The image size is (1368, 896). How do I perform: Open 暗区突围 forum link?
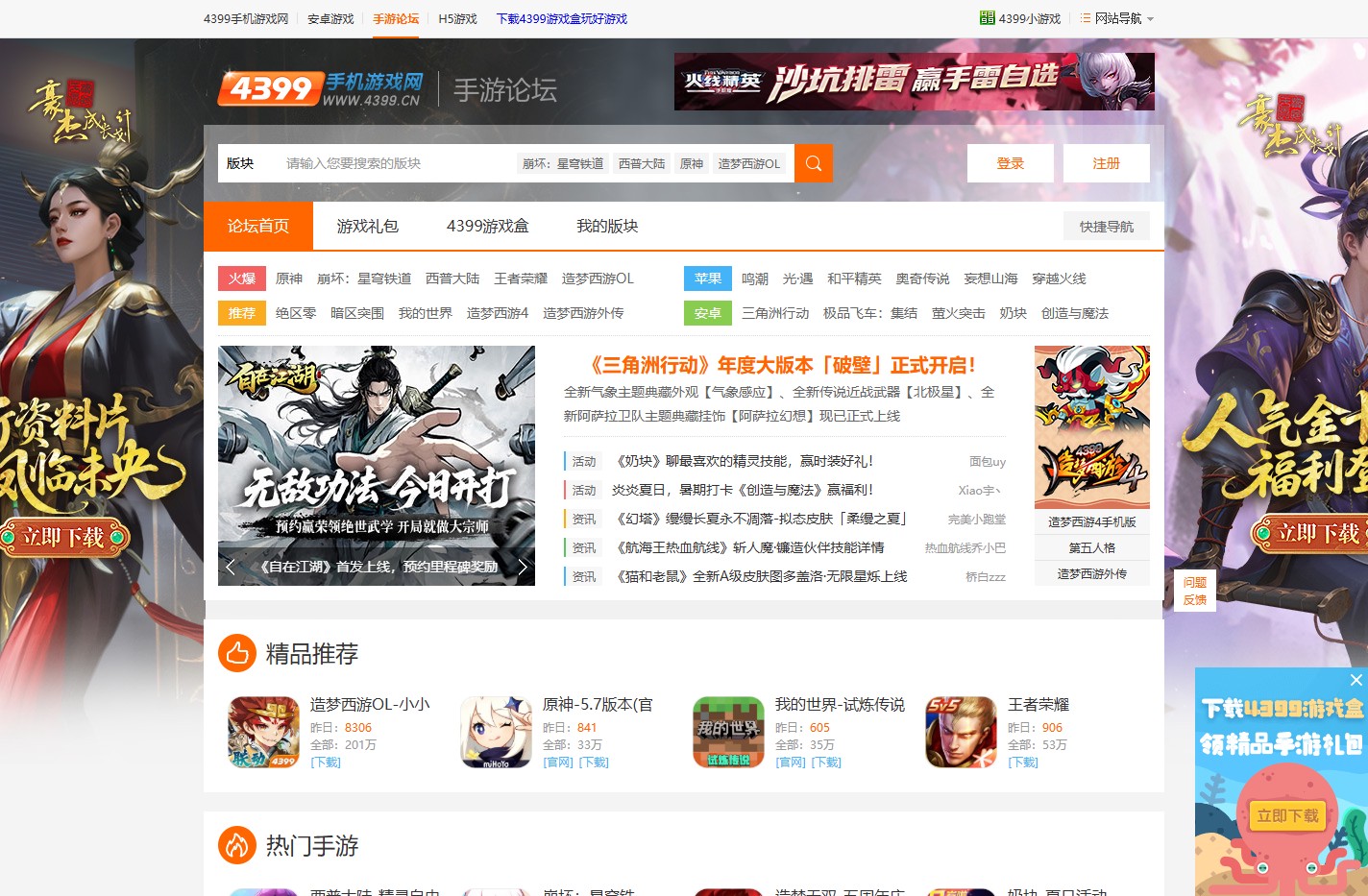click(x=357, y=313)
